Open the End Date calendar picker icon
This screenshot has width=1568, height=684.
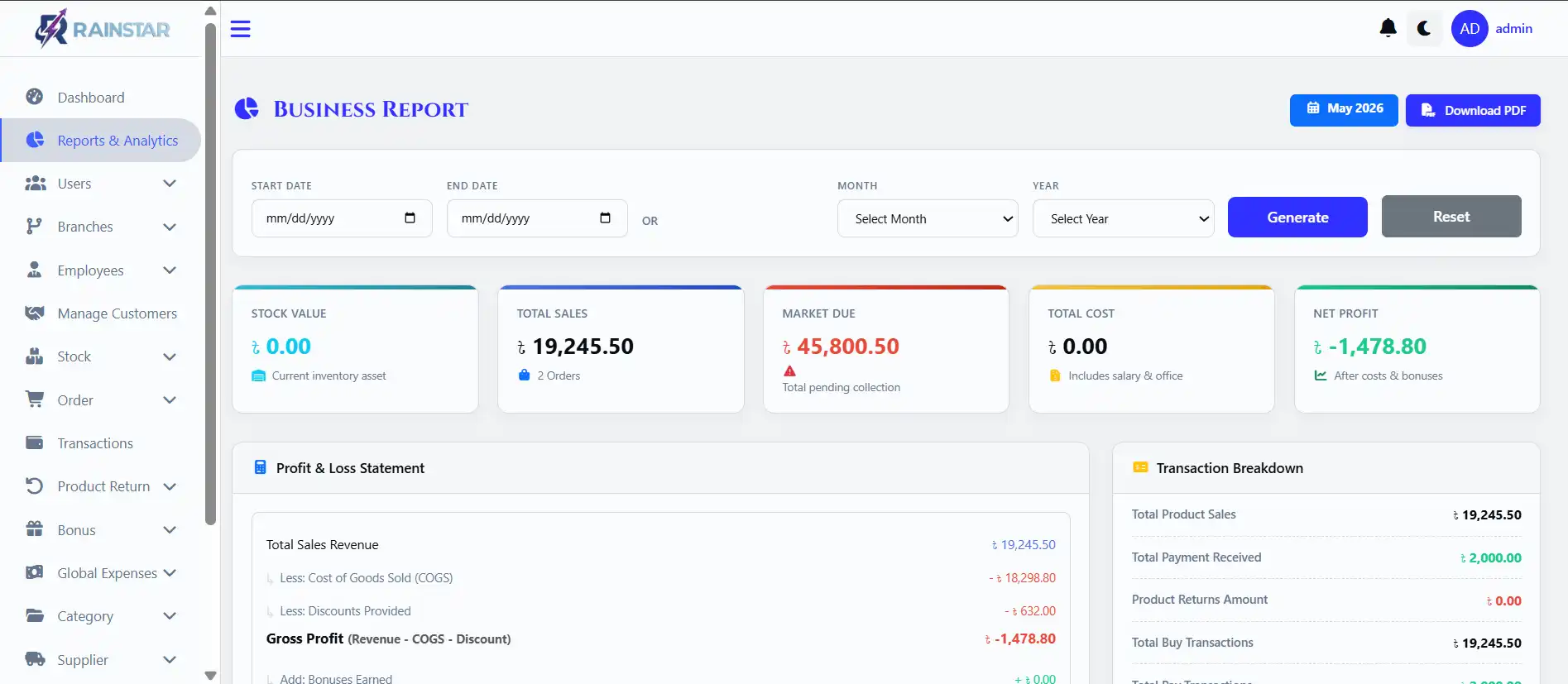pos(605,218)
